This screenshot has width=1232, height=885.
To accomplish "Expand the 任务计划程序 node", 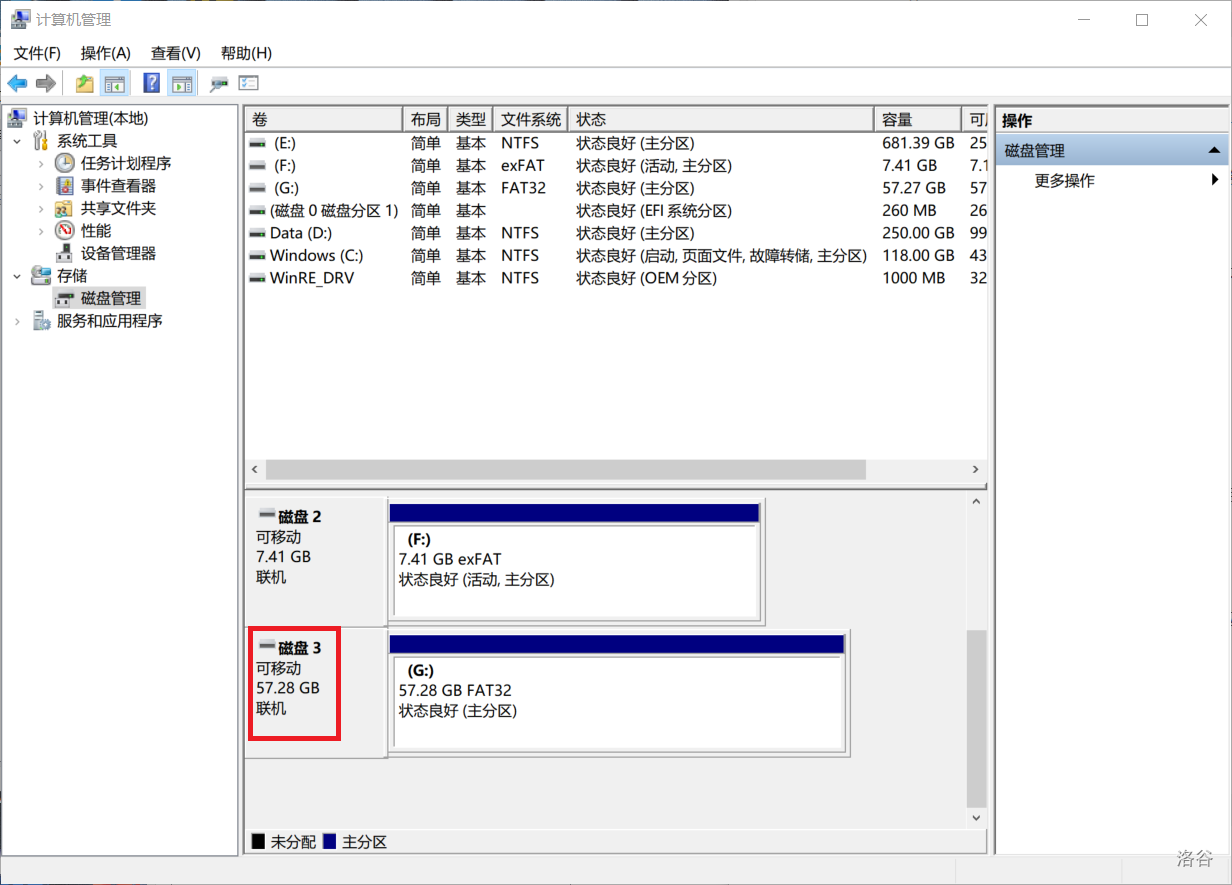I will [x=41, y=163].
